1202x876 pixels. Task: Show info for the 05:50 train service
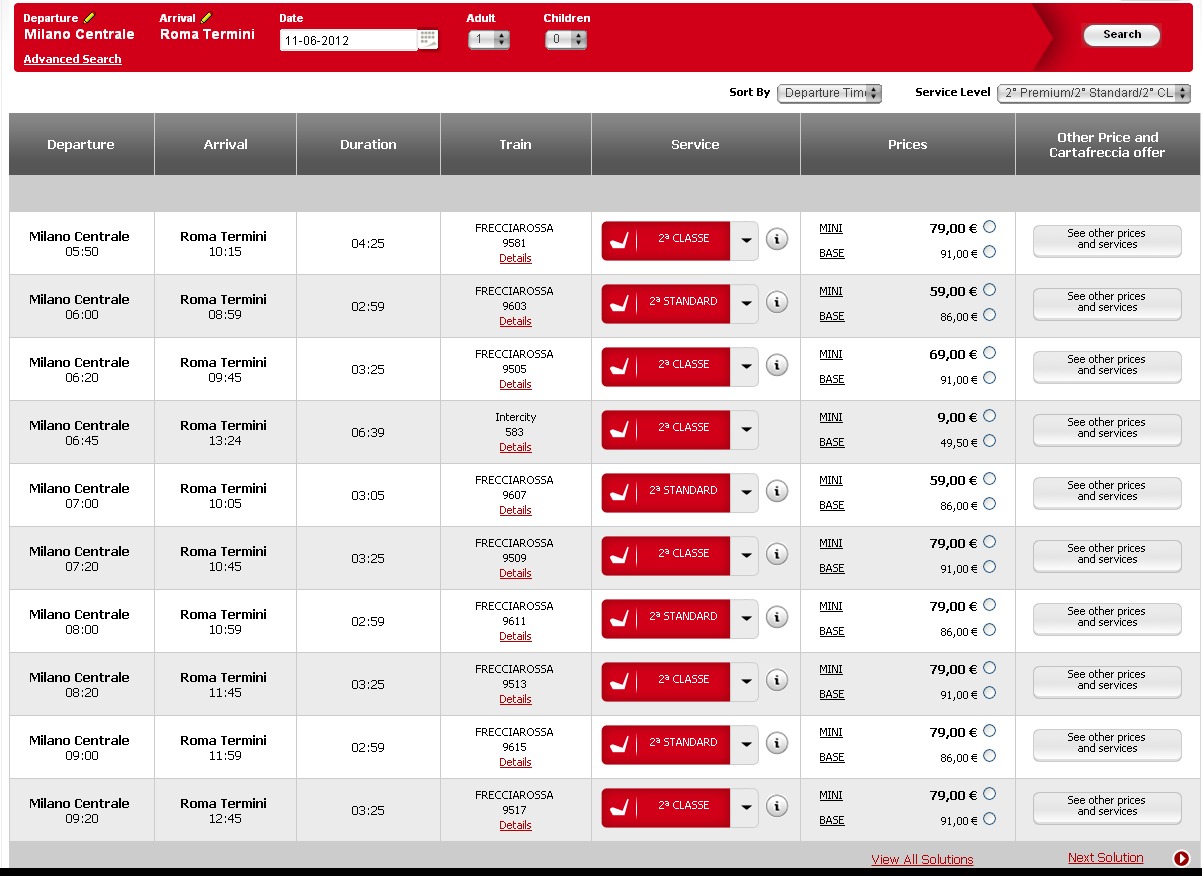(x=777, y=239)
